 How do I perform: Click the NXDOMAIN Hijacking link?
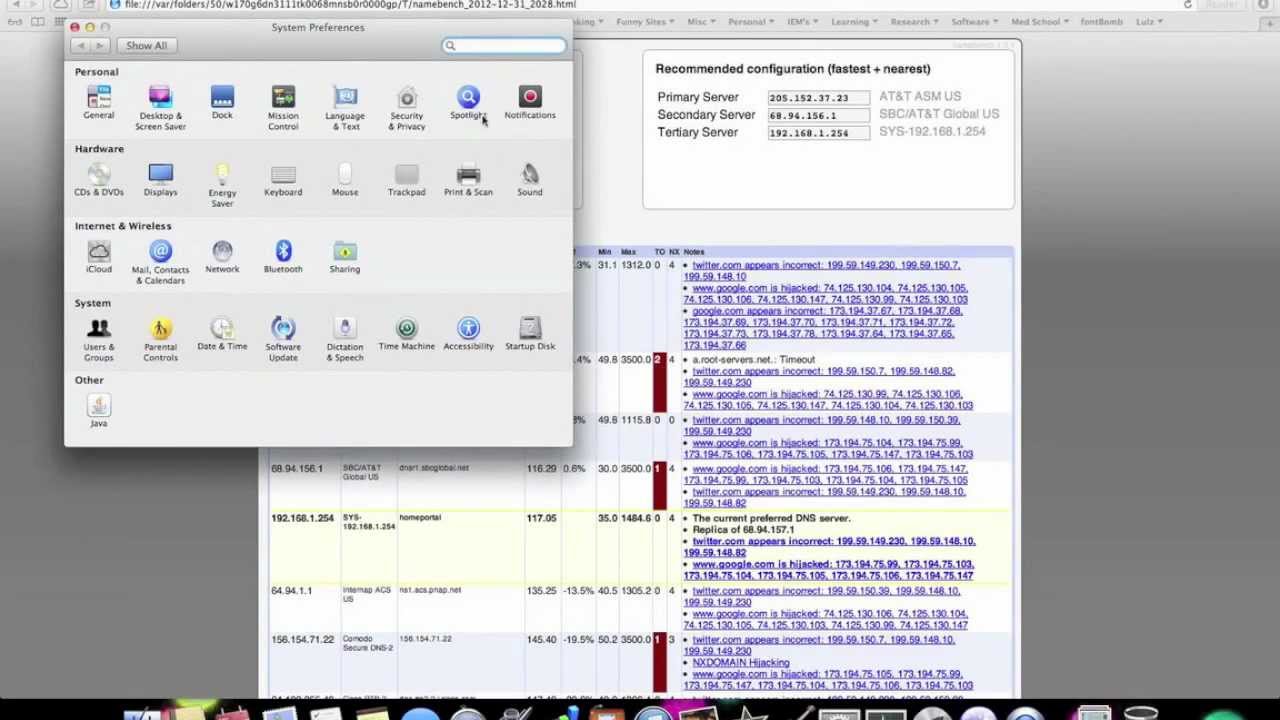(740, 663)
